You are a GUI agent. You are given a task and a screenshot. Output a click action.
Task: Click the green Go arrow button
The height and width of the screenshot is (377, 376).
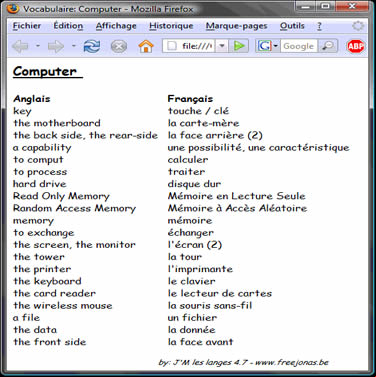point(239,46)
